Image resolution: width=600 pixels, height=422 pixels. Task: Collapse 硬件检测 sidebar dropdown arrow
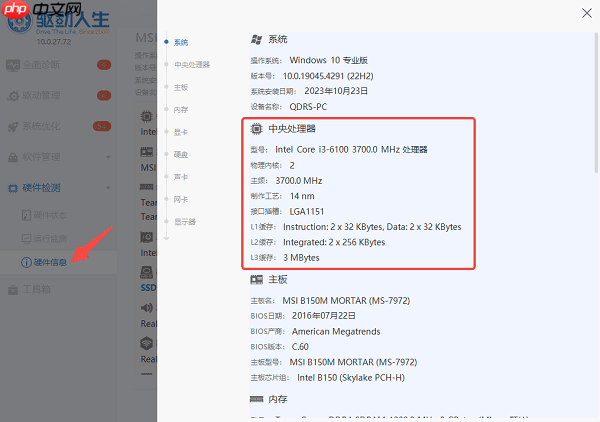(108, 188)
